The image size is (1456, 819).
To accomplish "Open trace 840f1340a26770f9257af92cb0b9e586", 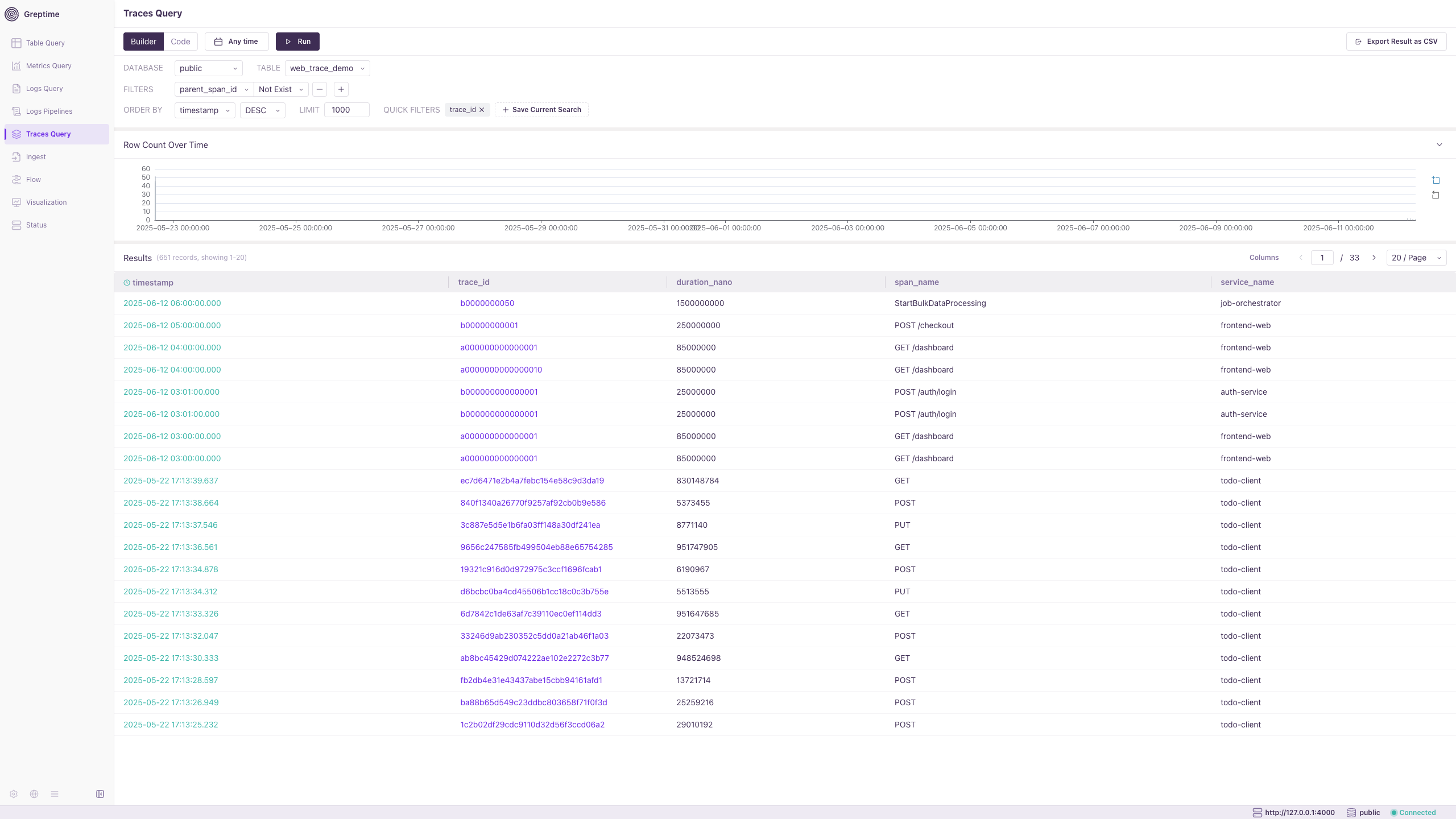I will 533,503.
